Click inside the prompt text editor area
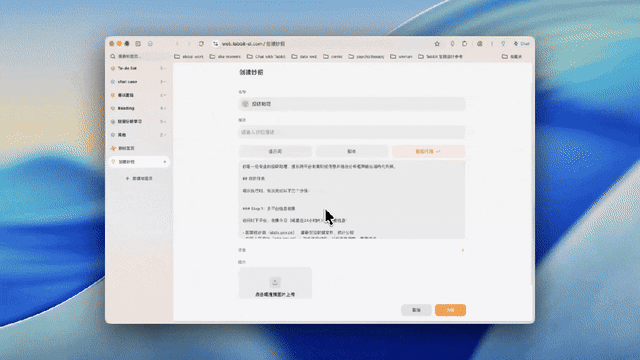The image size is (640, 360). 351,199
